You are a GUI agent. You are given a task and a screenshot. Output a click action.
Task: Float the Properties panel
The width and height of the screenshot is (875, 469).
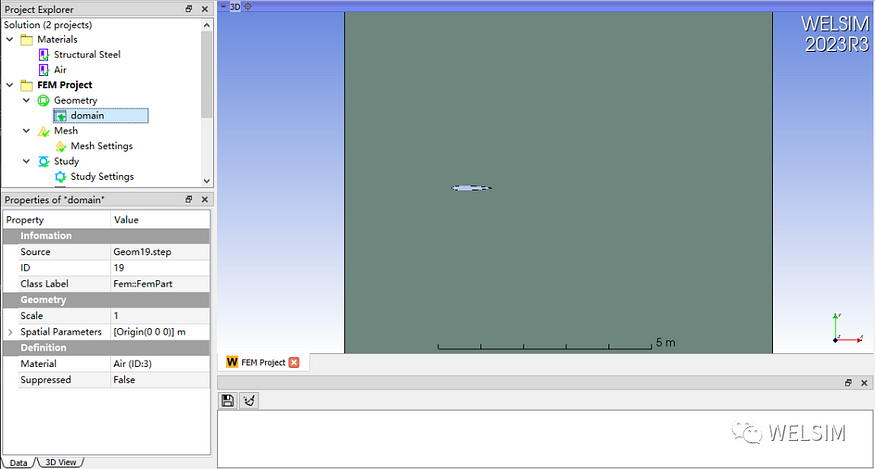click(x=189, y=199)
